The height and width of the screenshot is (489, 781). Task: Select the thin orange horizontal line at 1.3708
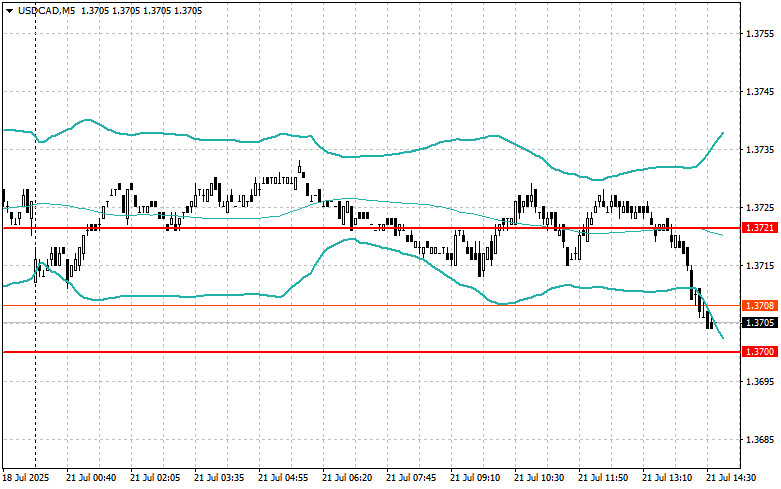tap(371, 306)
